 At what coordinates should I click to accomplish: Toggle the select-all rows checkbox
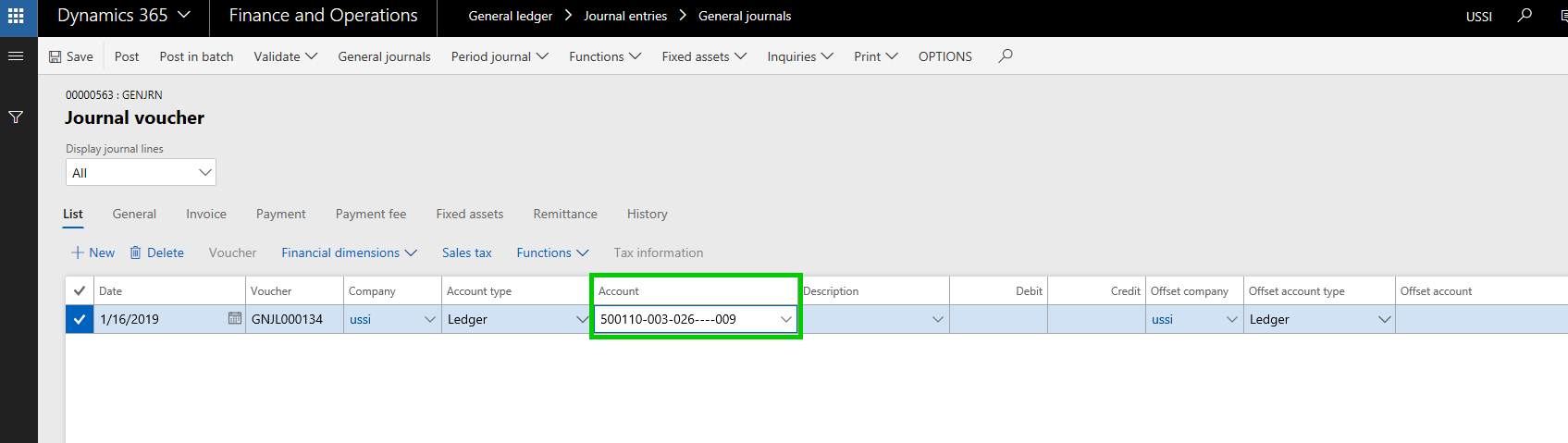coord(80,291)
